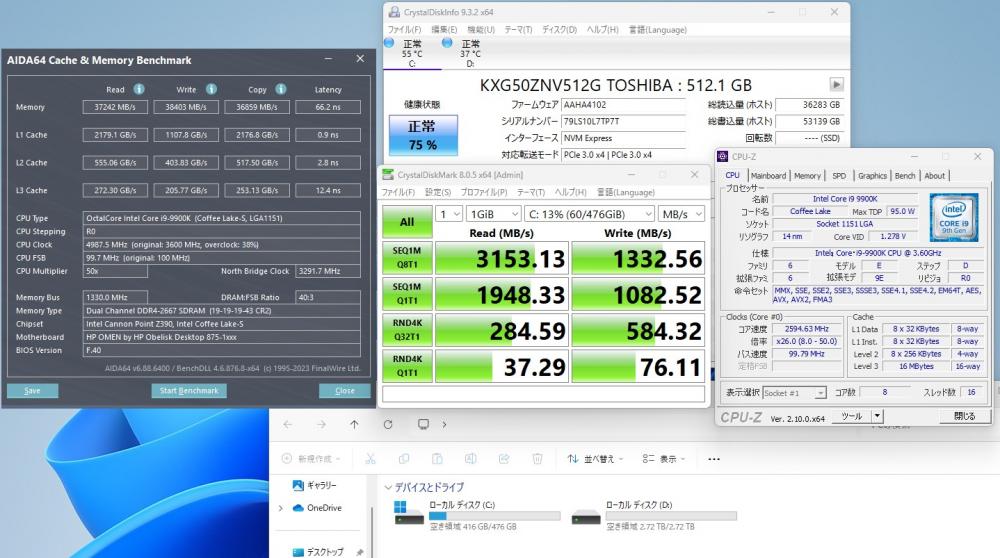
Task: Click the Copy icon in Explorer toolbar
Action: [404, 459]
